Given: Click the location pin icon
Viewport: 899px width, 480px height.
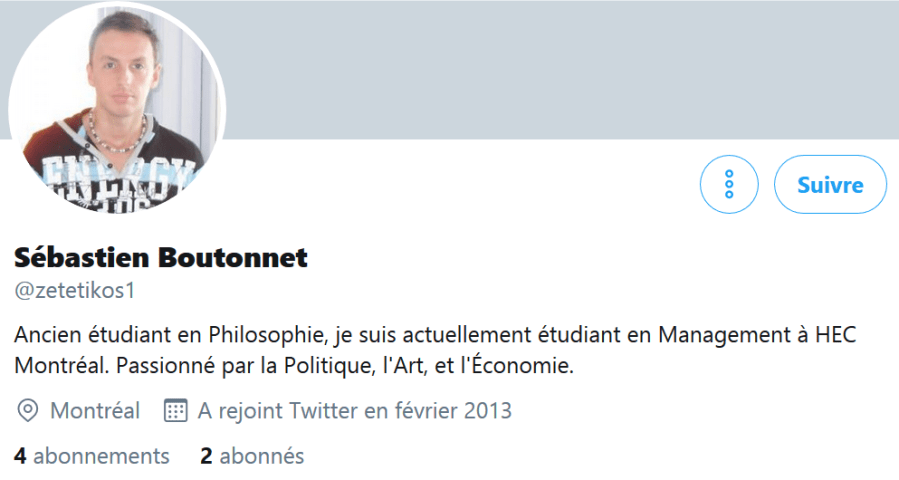Looking at the screenshot, I should coord(28,410).
